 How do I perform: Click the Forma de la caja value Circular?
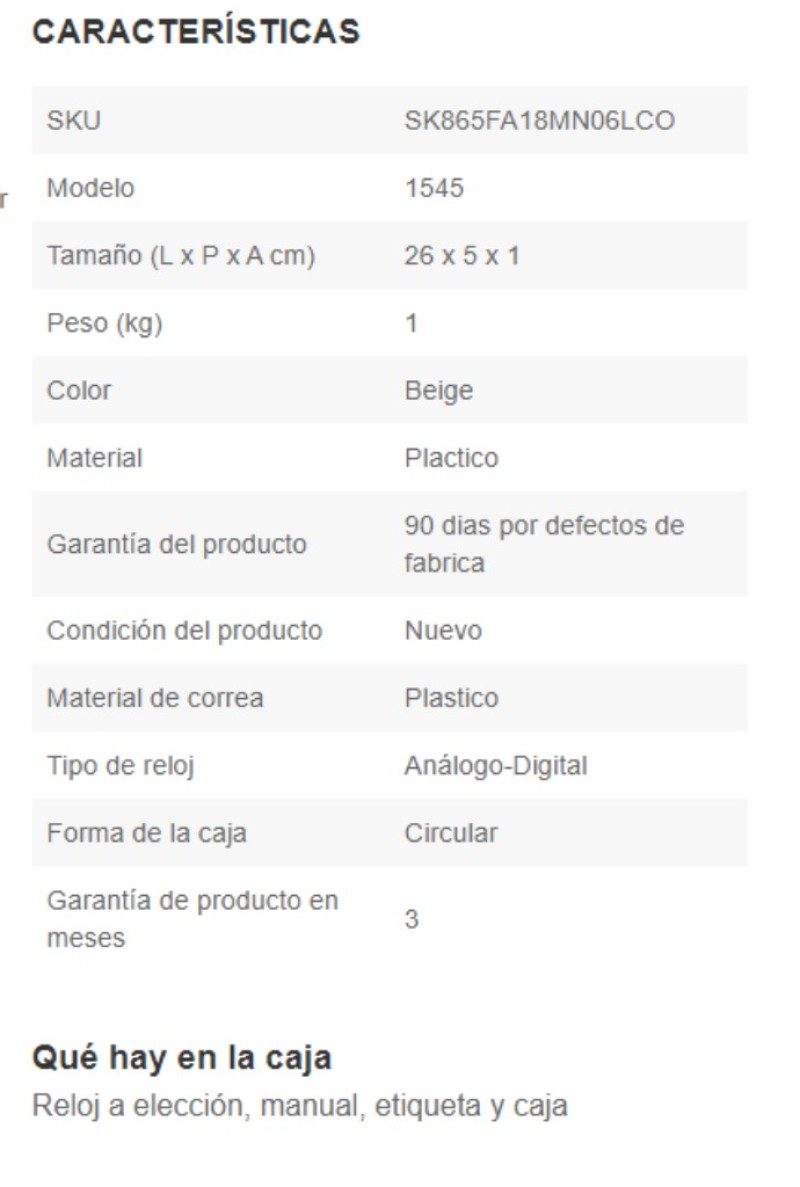(452, 833)
